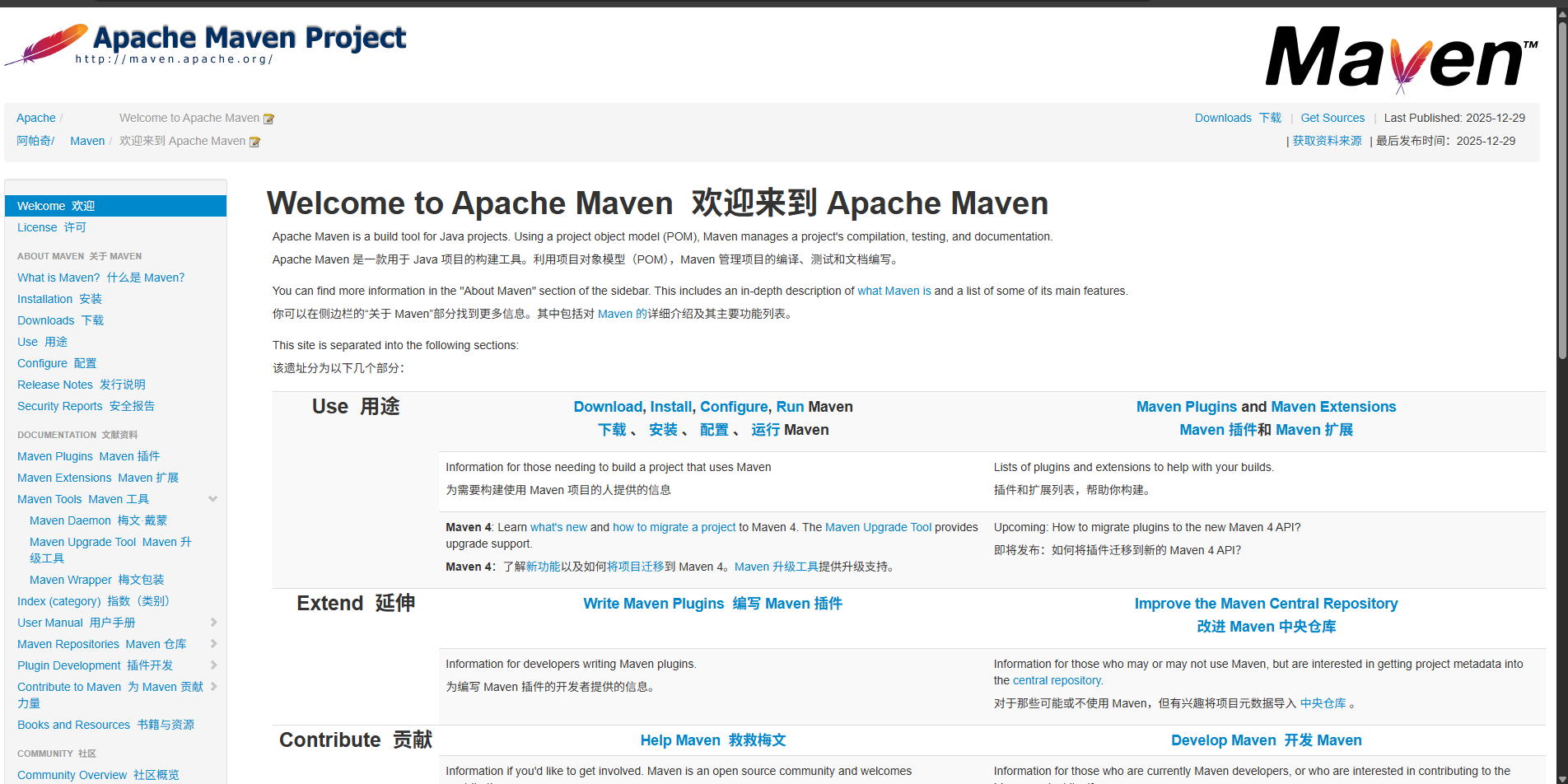Follow the central repository link
The height and width of the screenshot is (784, 1568).
pyautogui.click(x=1057, y=680)
